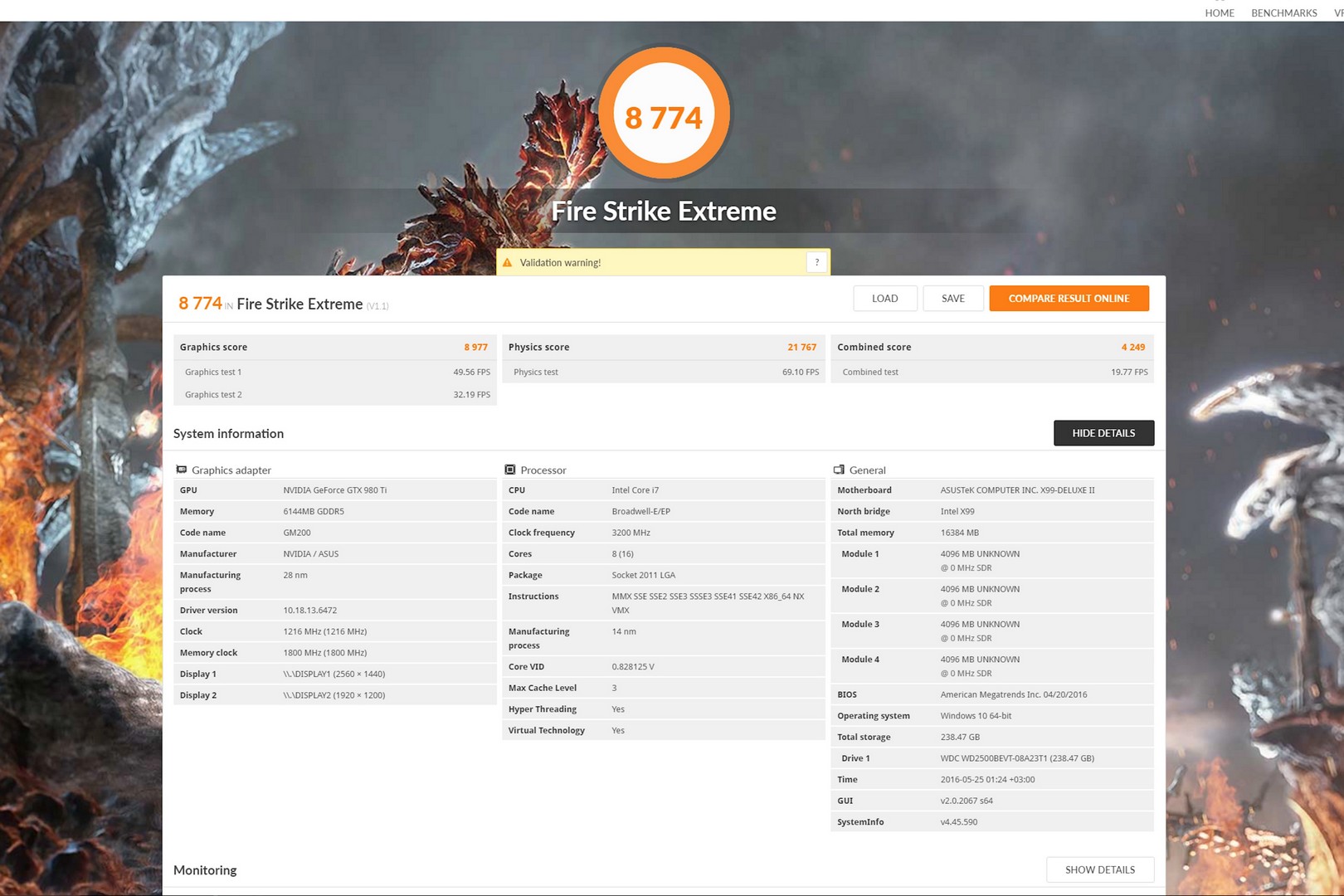Click Module 3 memory row
The height and width of the screenshot is (896, 1344).
click(992, 631)
